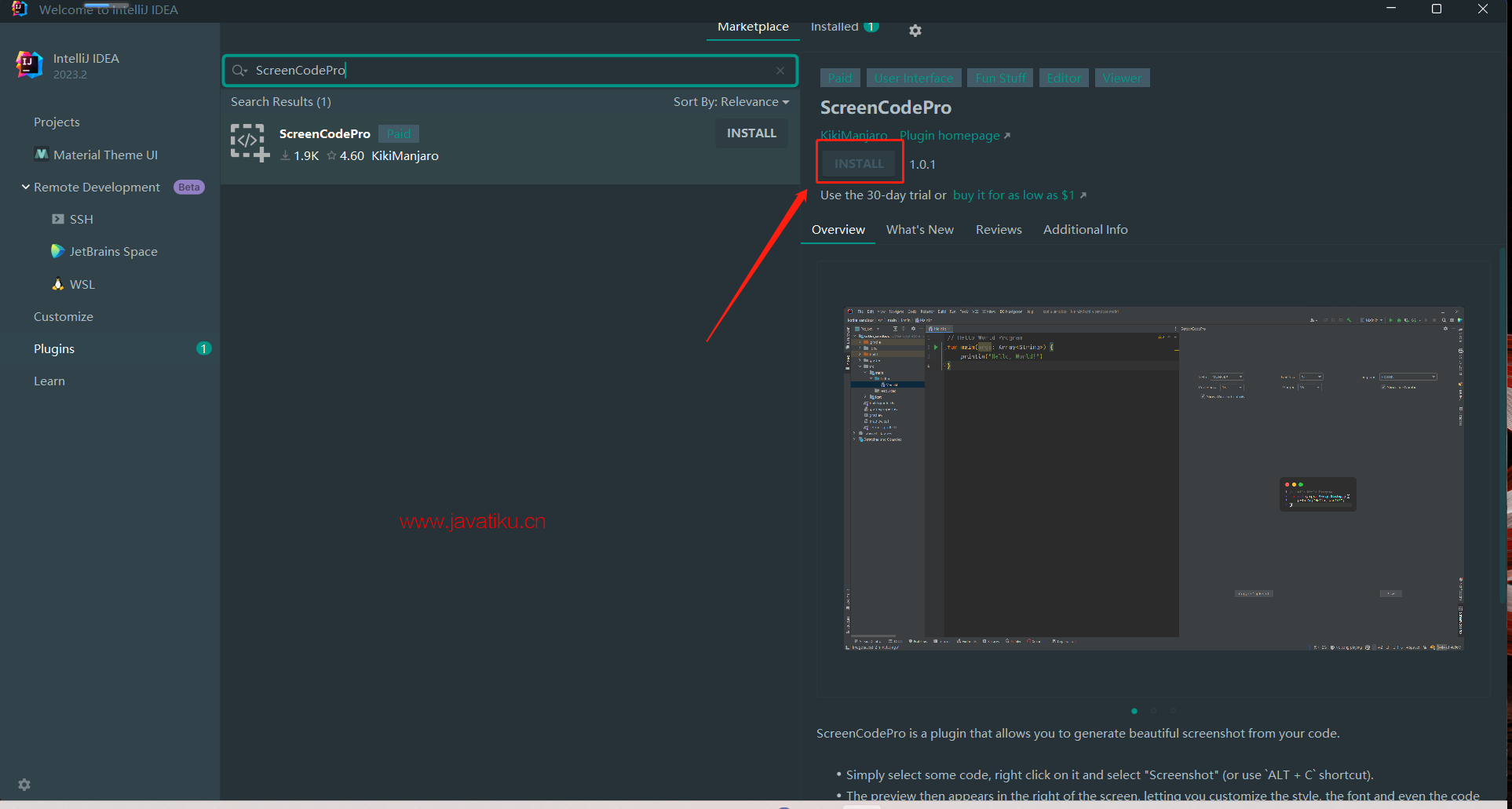Click the ScreenCodePro name in the search results
Viewport: 1512px width, 809px height.
click(324, 133)
